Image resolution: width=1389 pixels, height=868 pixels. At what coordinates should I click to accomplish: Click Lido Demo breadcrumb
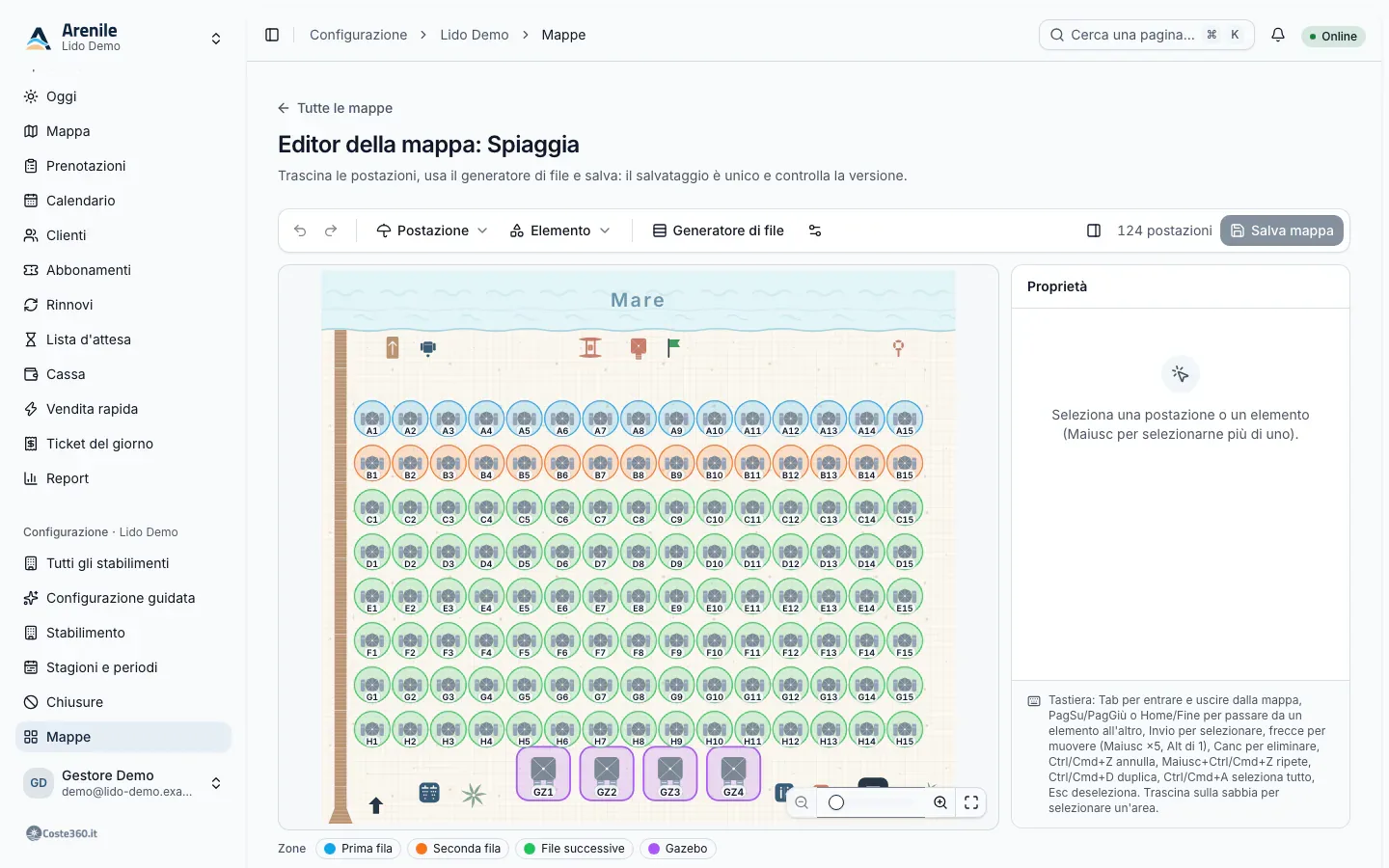click(475, 35)
